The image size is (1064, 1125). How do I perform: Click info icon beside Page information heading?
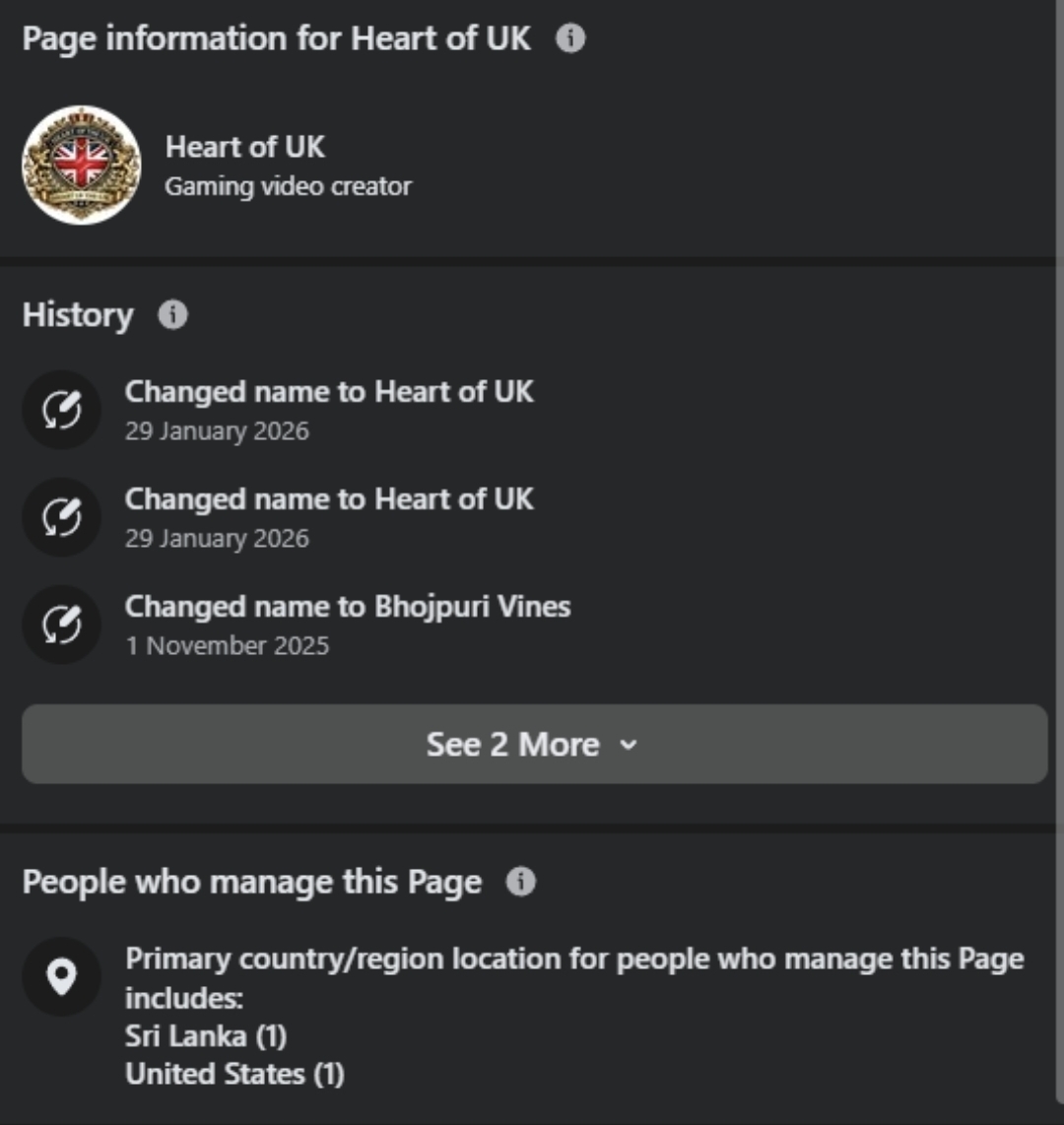tap(570, 39)
